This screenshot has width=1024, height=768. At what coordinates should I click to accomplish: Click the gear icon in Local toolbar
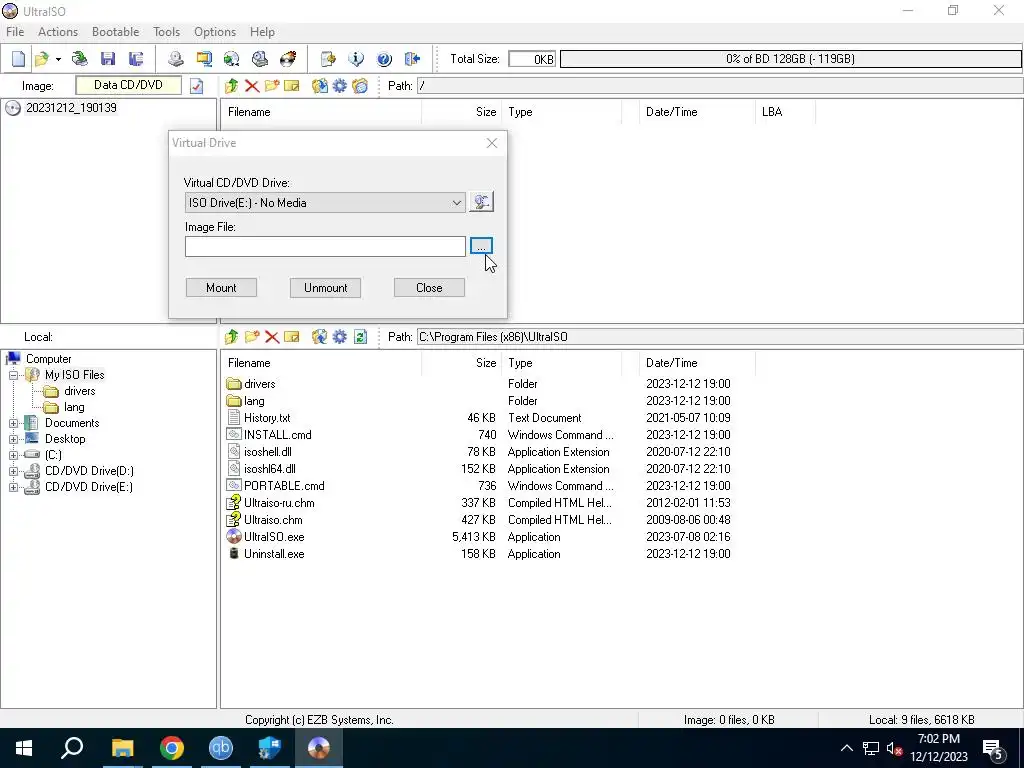coord(340,337)
